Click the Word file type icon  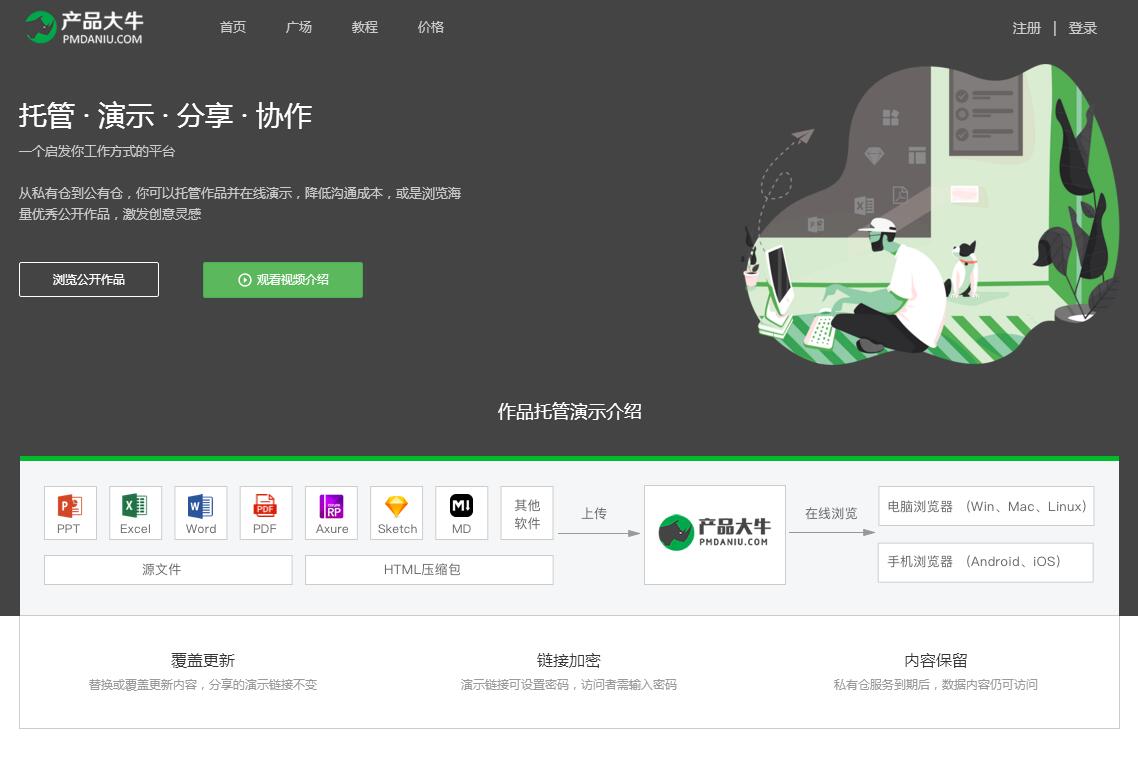coord(200,513)
